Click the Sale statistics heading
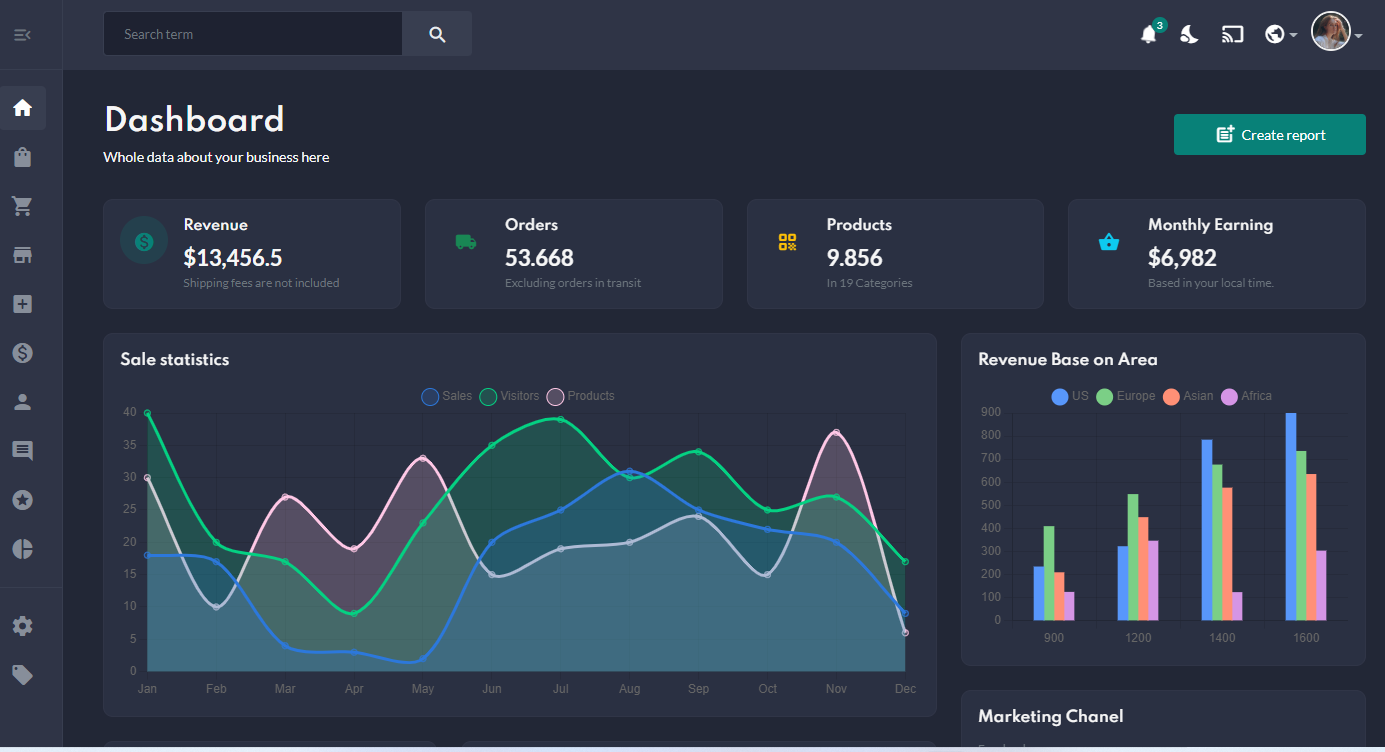This screenshot has width=1385, height=752. coord(175,359)
